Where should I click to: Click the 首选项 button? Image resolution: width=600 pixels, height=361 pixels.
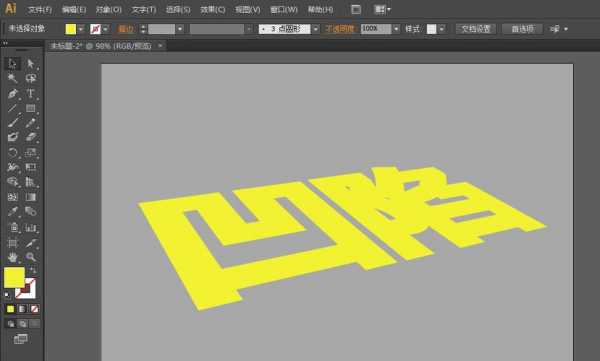[x=522, y=29]
